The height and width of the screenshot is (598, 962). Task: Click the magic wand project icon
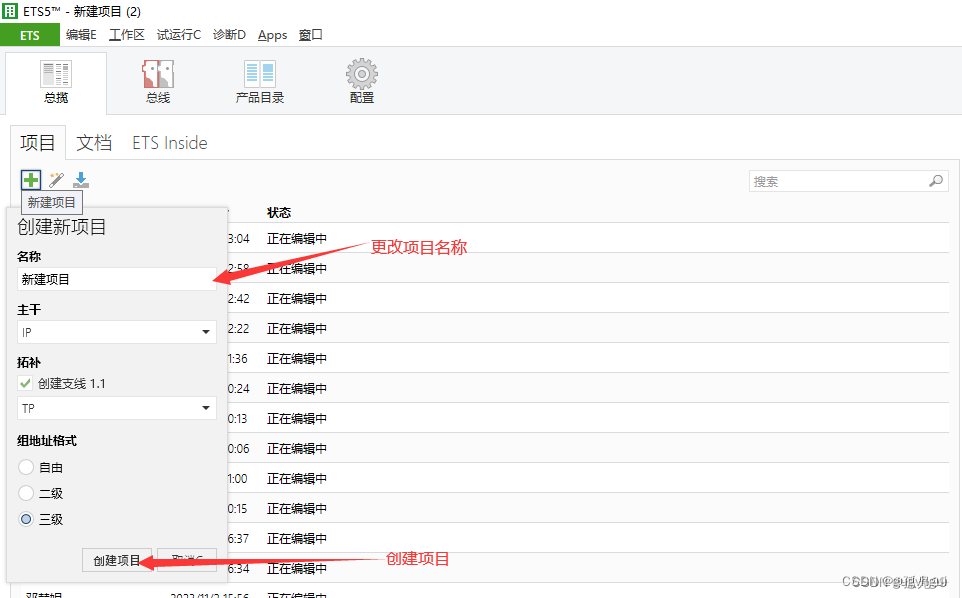tap(56, 180)
